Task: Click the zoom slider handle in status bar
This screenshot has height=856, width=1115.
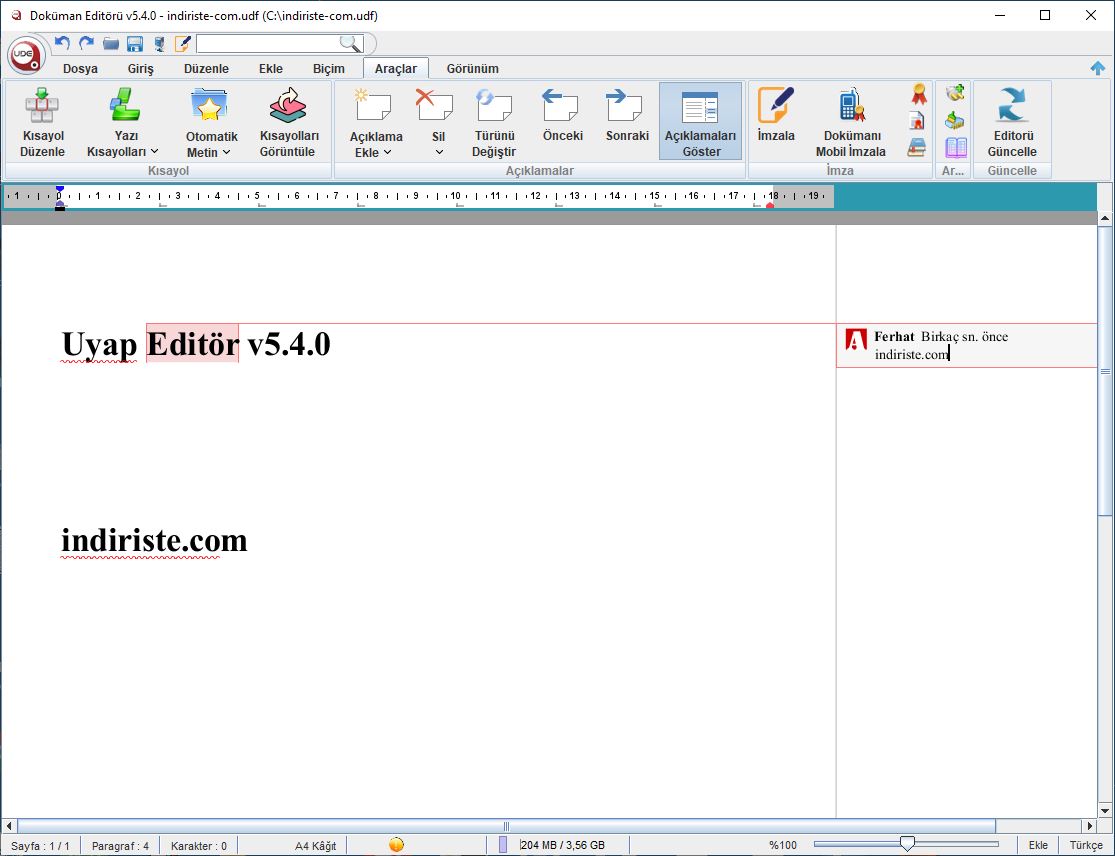Action: coord(907,844)
